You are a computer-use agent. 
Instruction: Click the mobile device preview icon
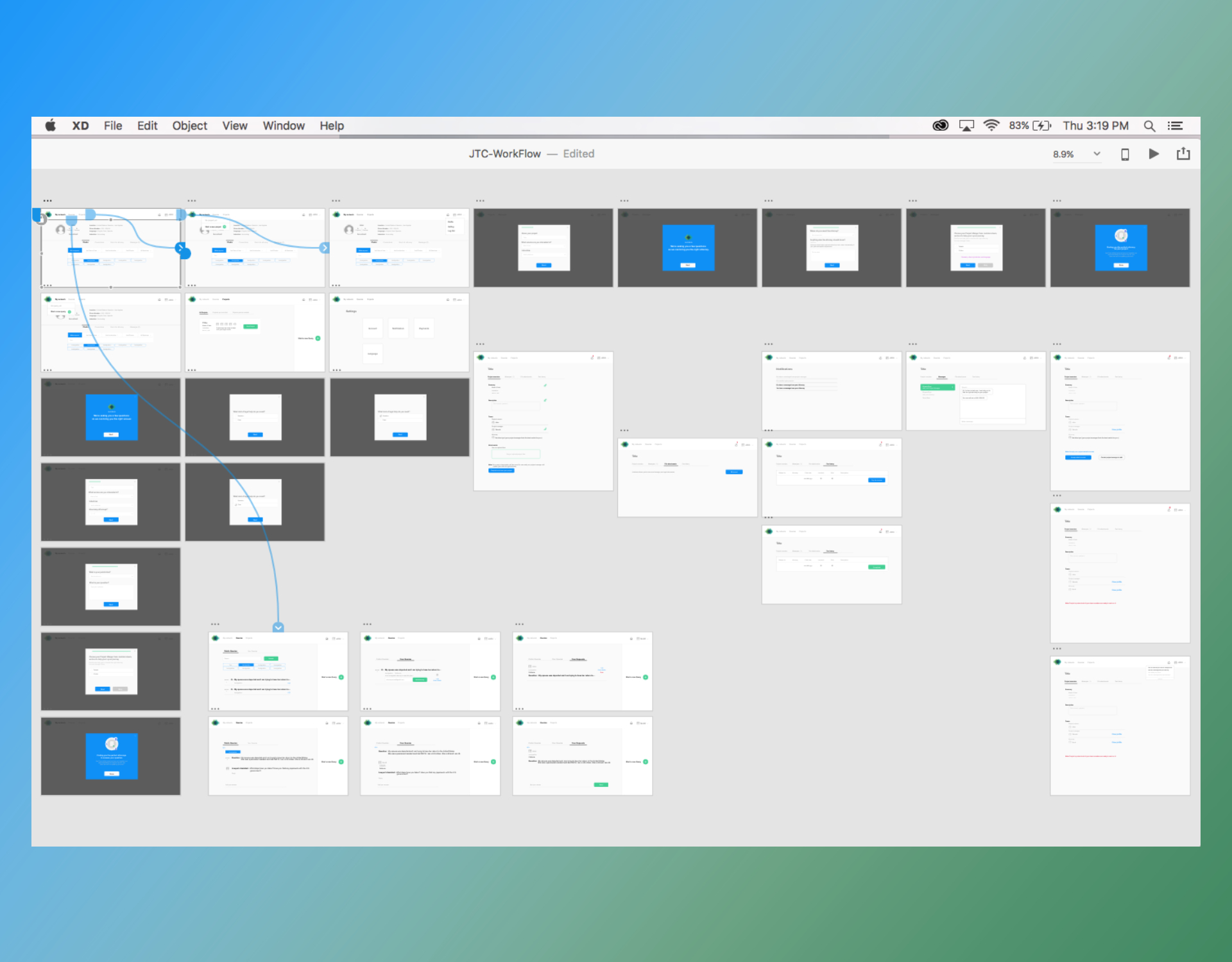[x=1125, y=154]
